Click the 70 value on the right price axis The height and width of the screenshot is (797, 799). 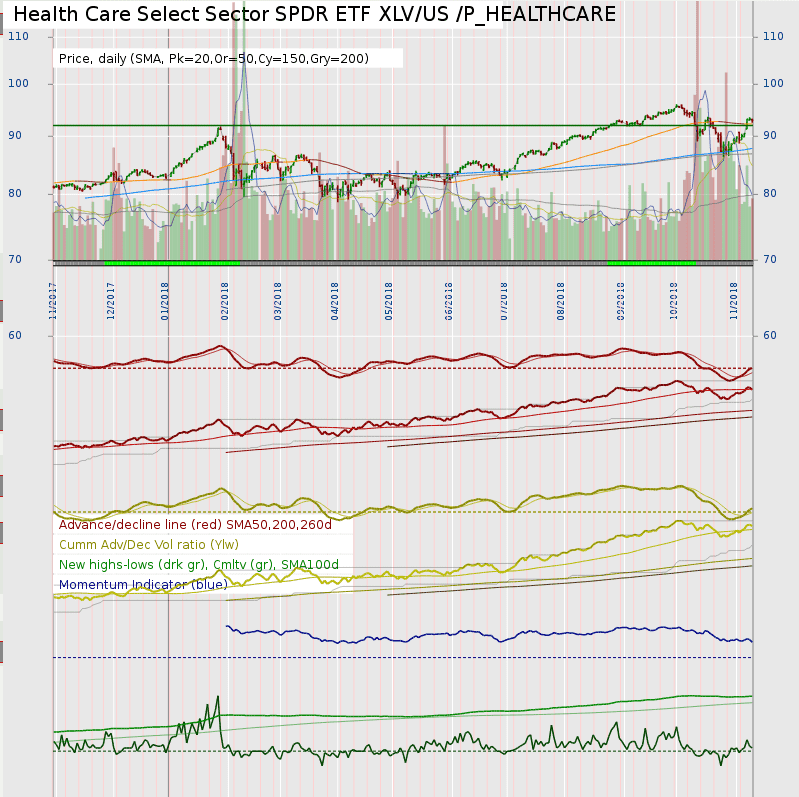(769, 259)
